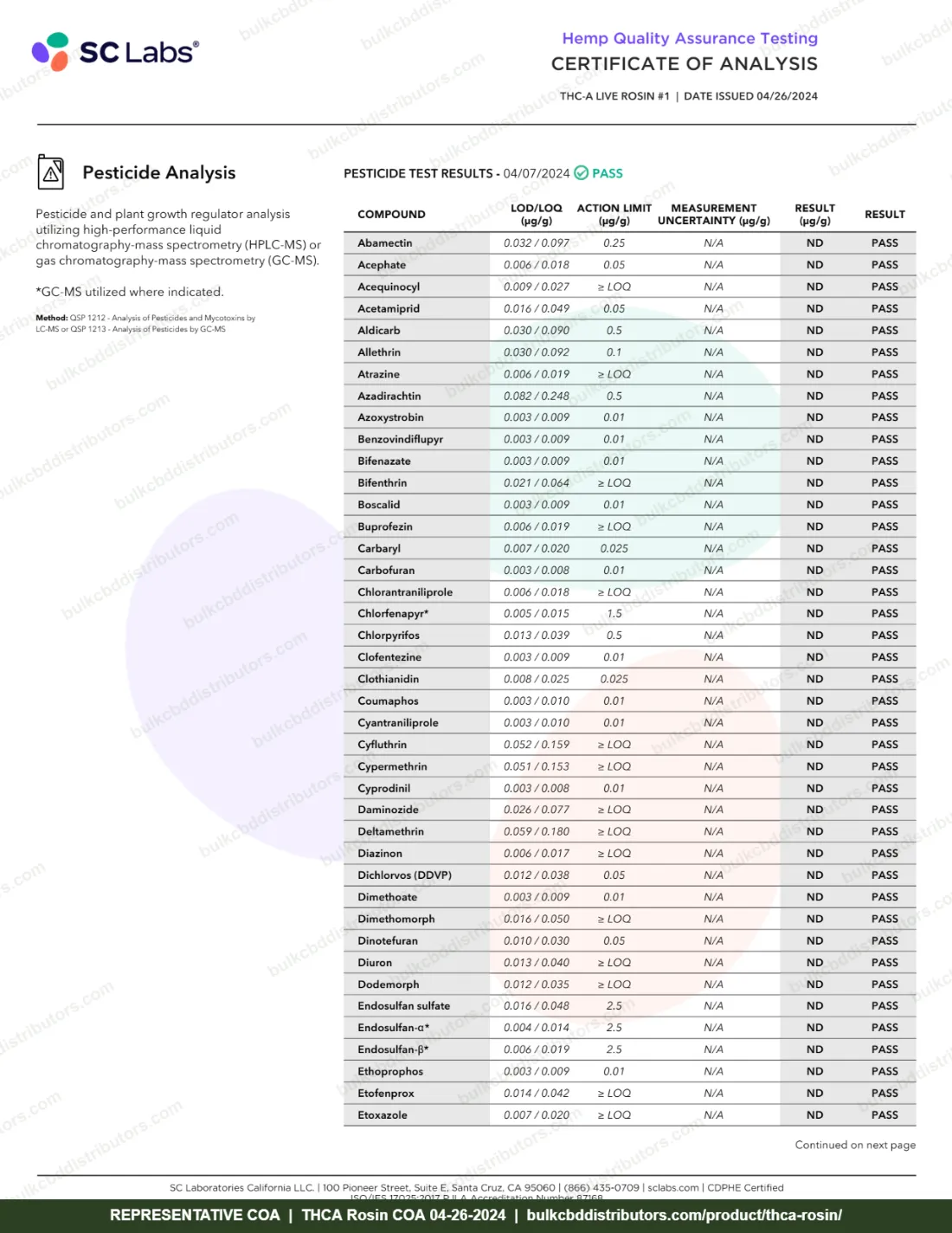Click the Dichlorvos (DDVP) row label

404,875
